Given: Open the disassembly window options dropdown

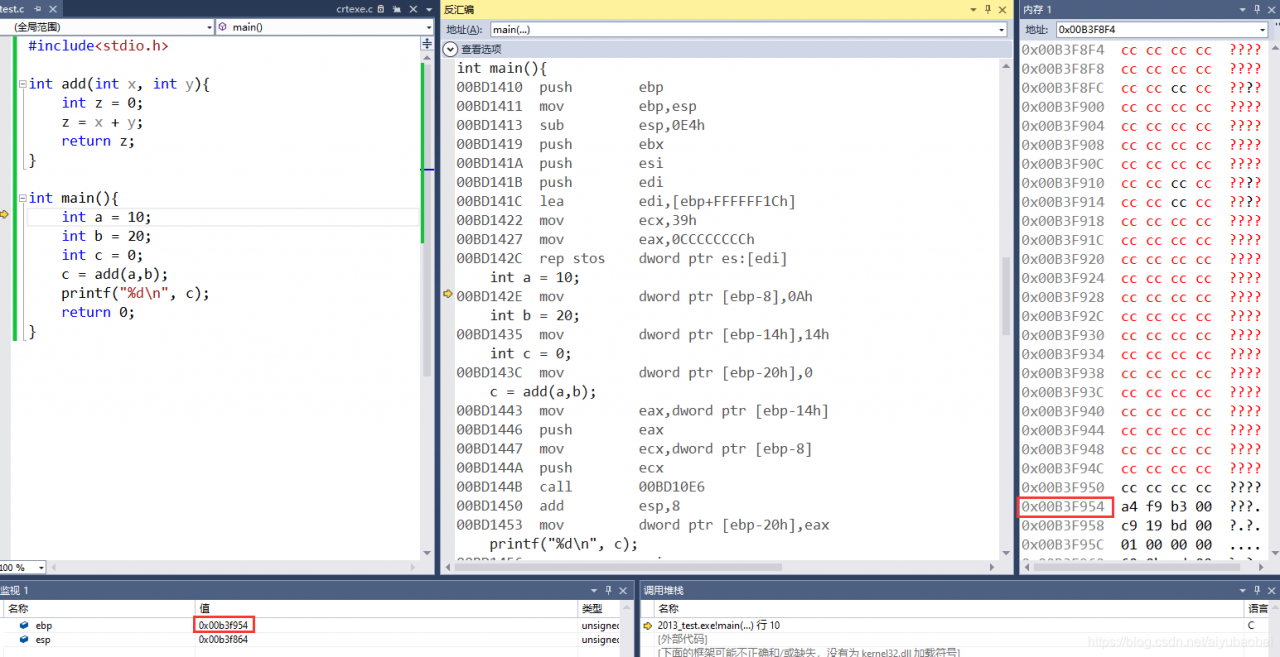Looking at the screenshot, I should (974, 9).
